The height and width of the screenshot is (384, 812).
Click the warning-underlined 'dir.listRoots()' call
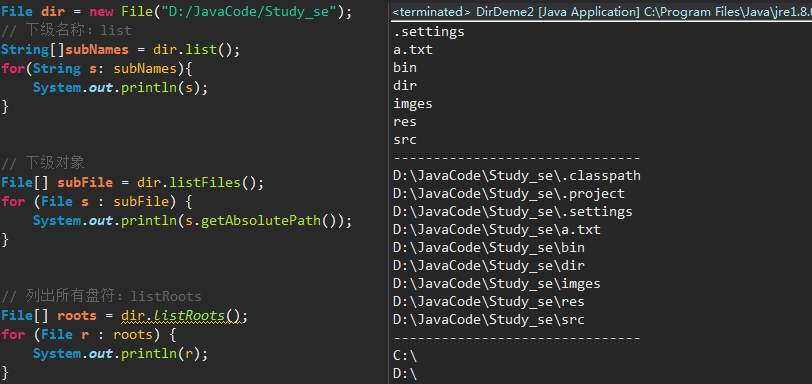[181, 316]
